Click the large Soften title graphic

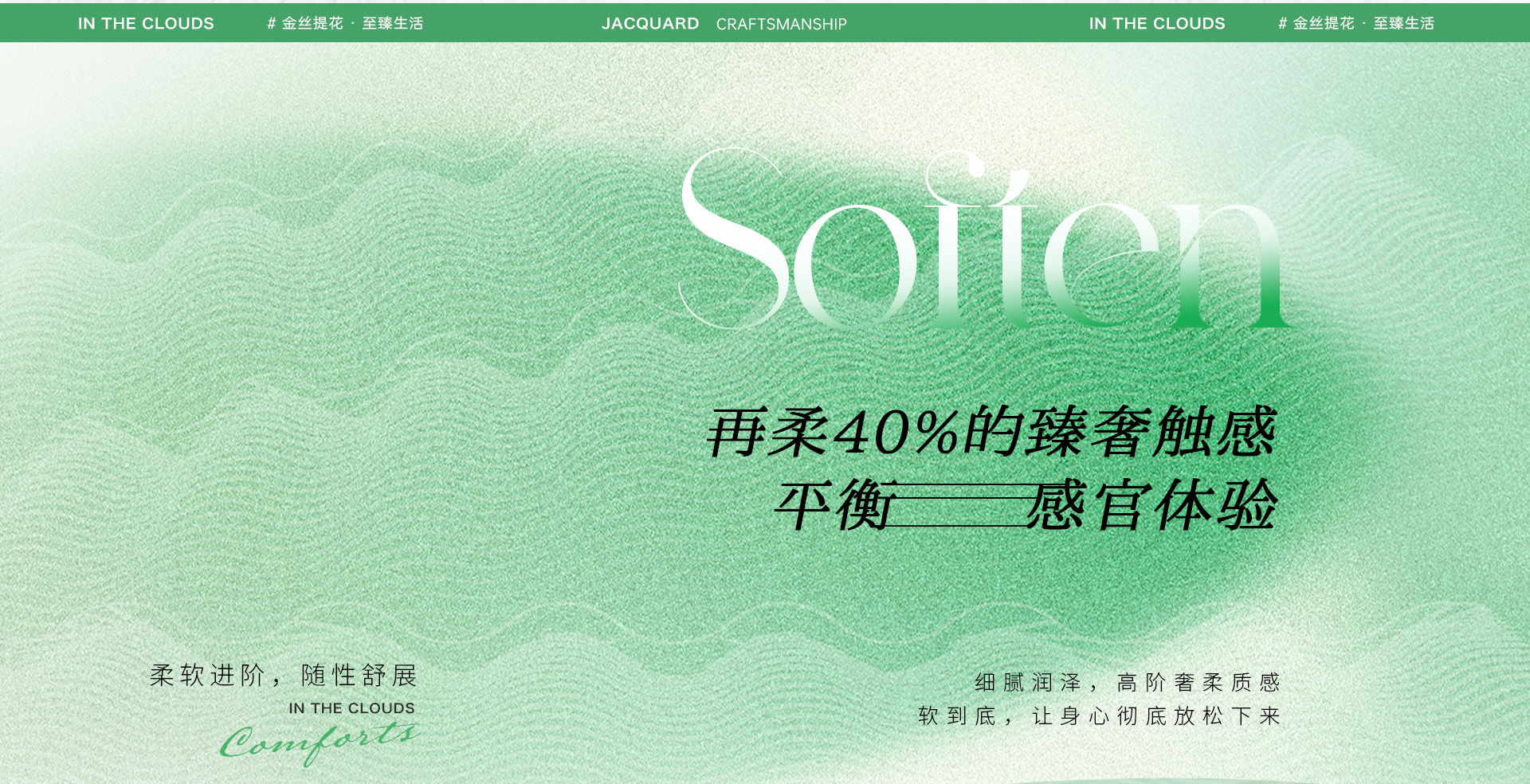985,239
